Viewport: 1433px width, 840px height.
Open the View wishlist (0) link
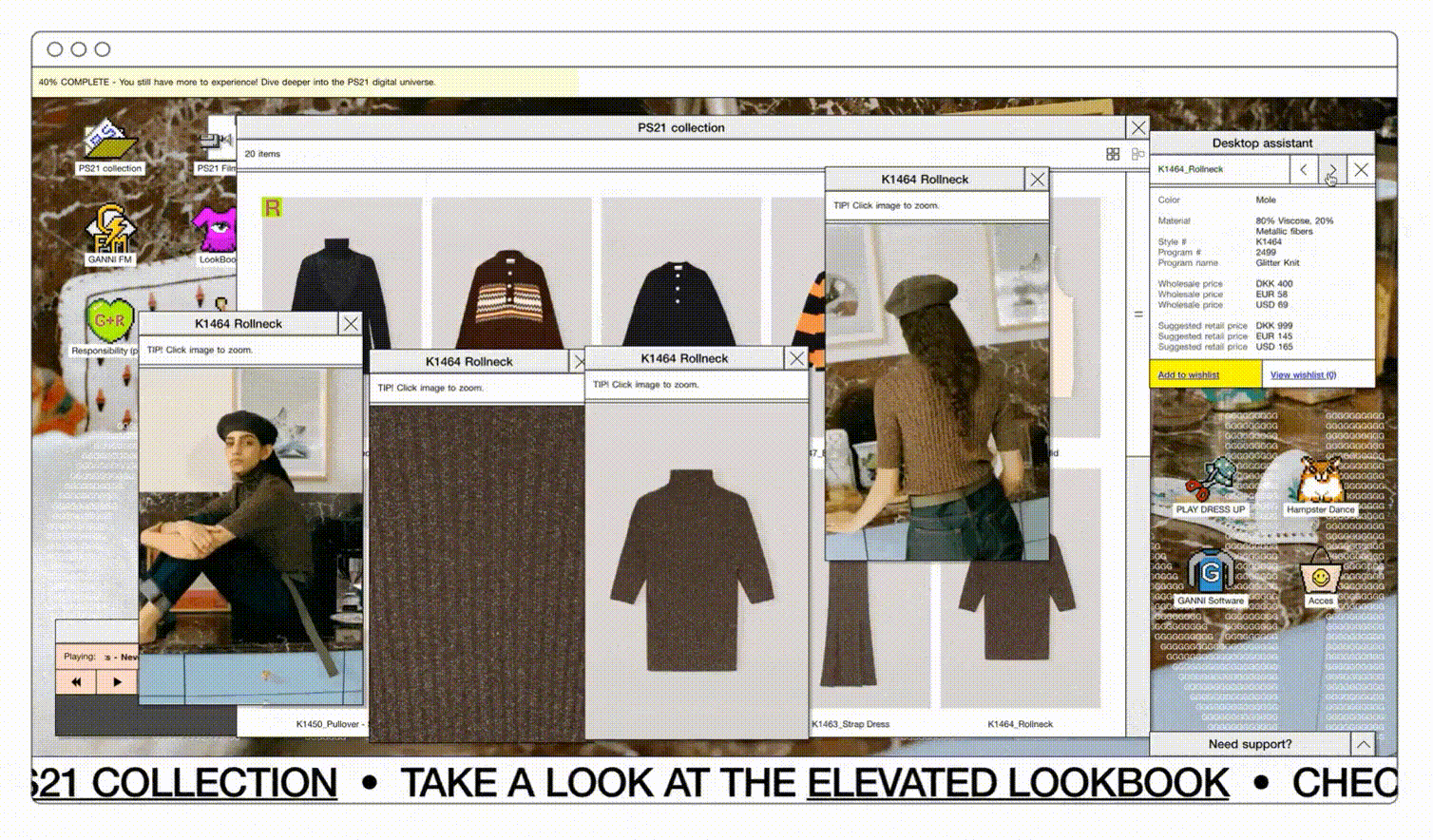point(1303,374)
